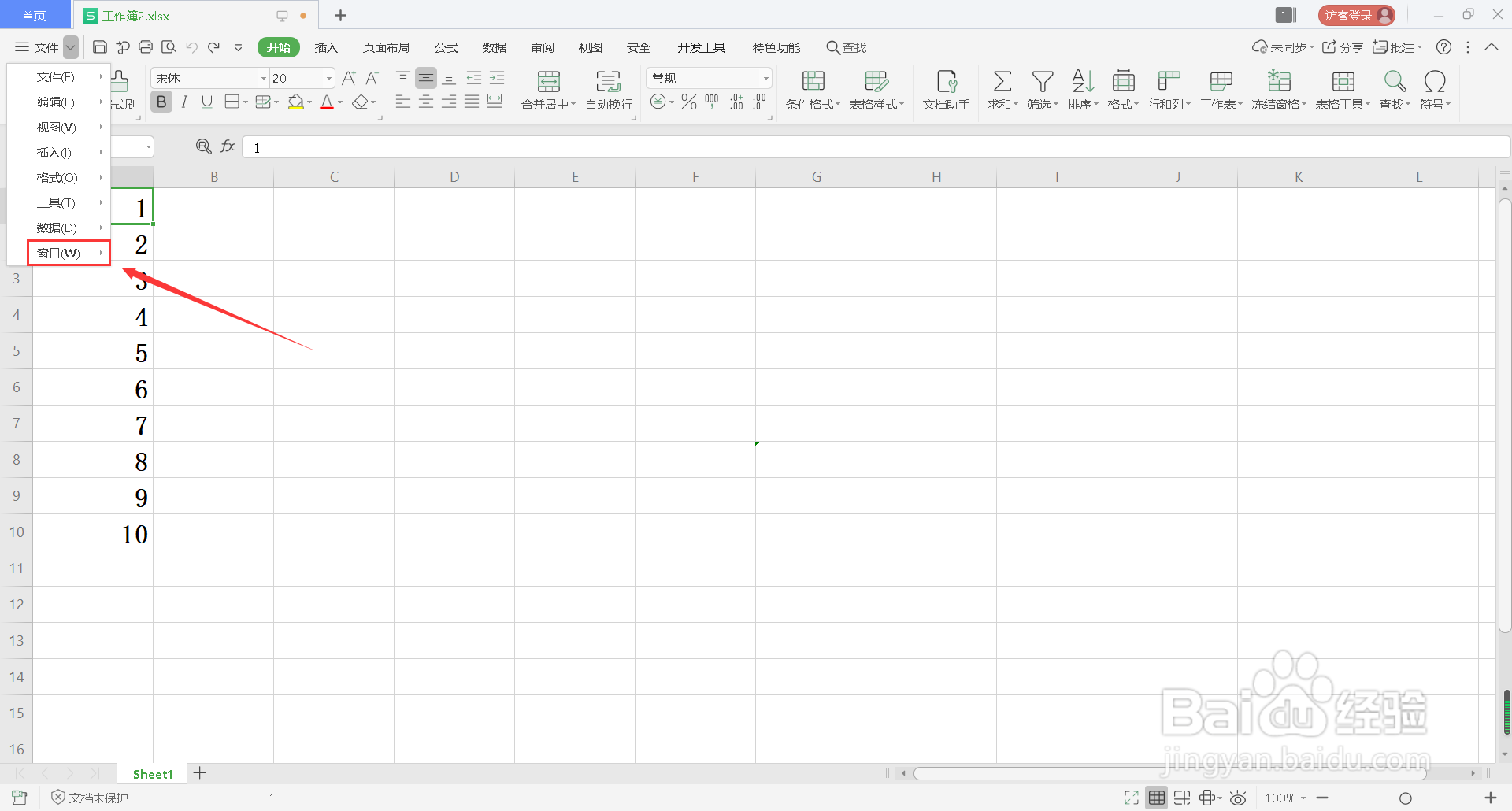
Task: Click the sort A-Z icon
Action: click(1083, 81)
